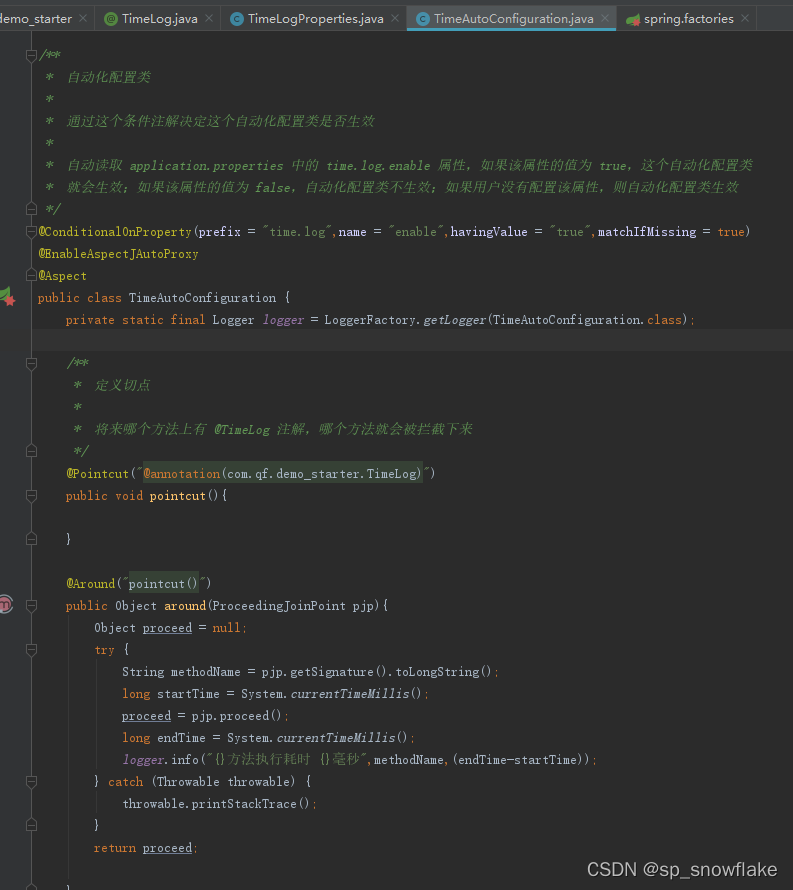Screen dimensions: 793x890
Task: Close the TimeAutoConfiguration.java tab
Action: coord(605,19)
